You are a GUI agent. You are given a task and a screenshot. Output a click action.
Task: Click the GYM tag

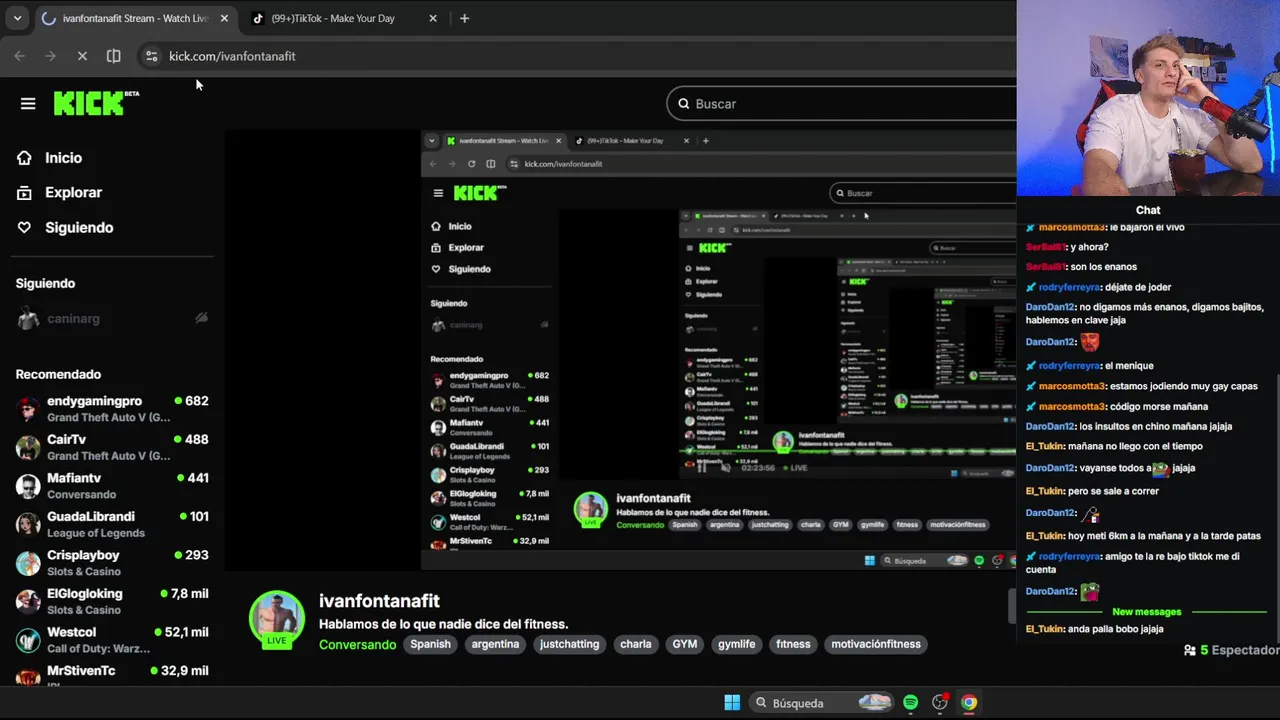[x=684, y=644]
